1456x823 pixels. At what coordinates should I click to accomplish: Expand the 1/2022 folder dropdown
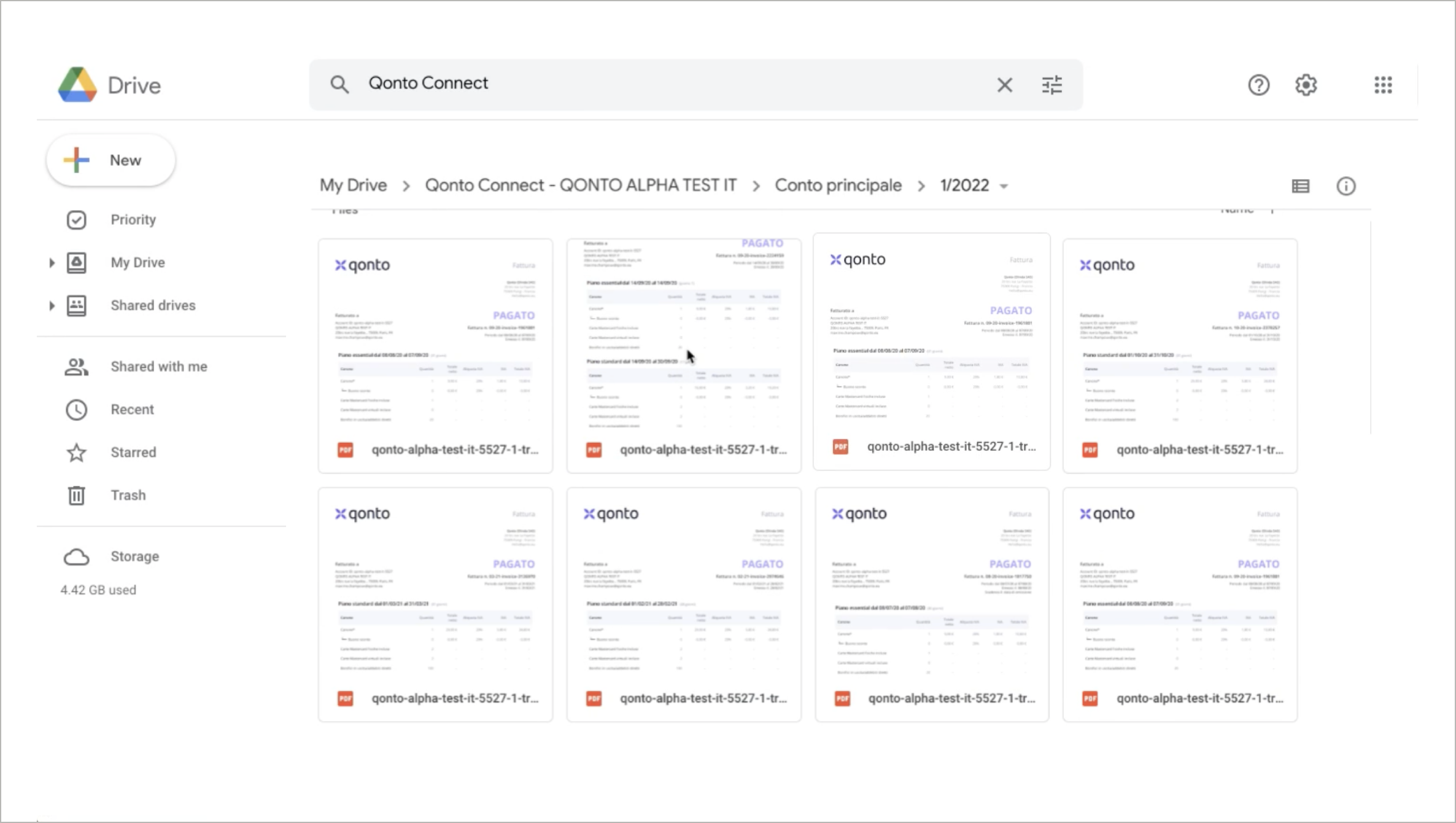coord(1004,185)
